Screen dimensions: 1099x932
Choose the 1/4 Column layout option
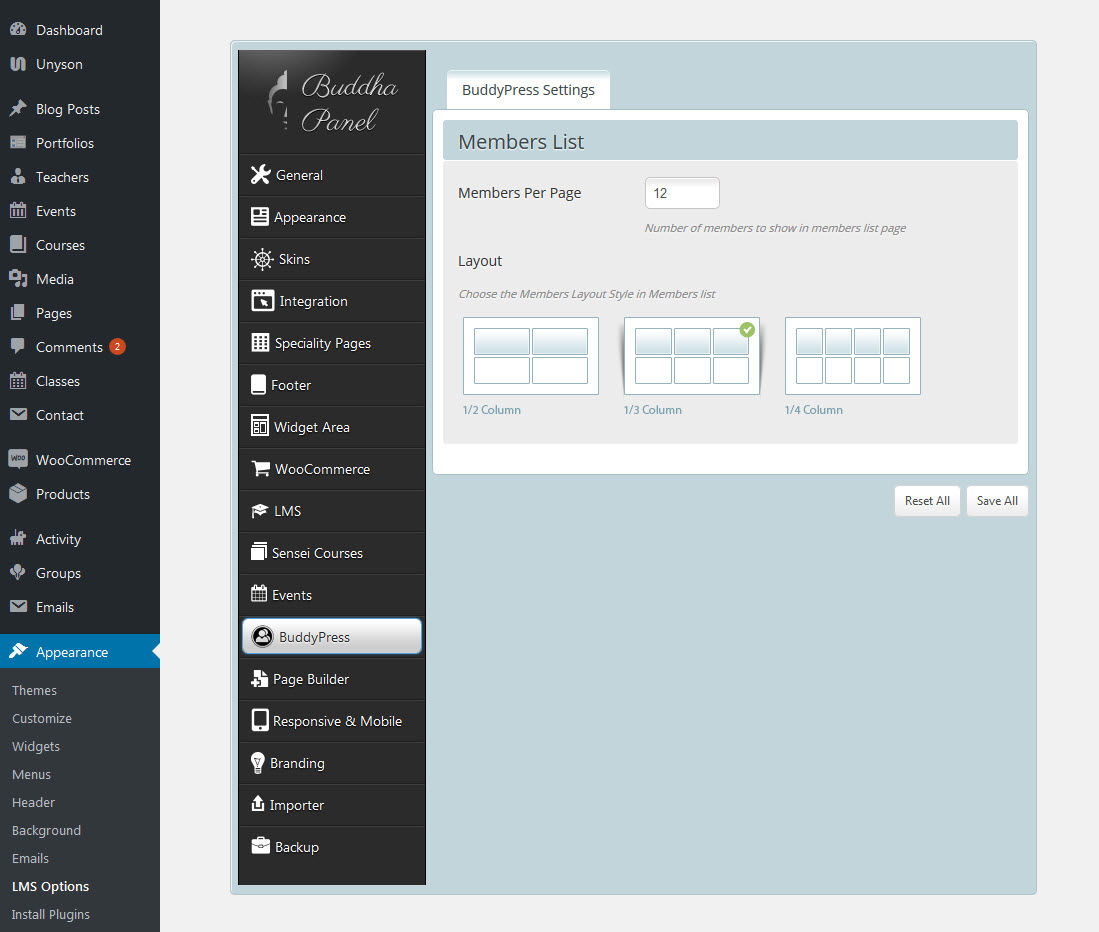pos(852,356)
